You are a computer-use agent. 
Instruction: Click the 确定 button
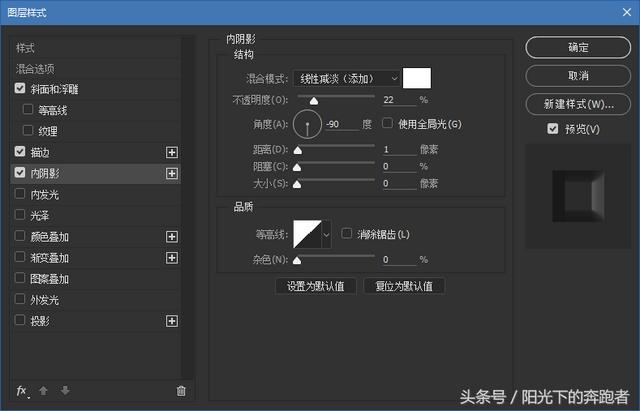pyautogui.click(x=578, y=47)
